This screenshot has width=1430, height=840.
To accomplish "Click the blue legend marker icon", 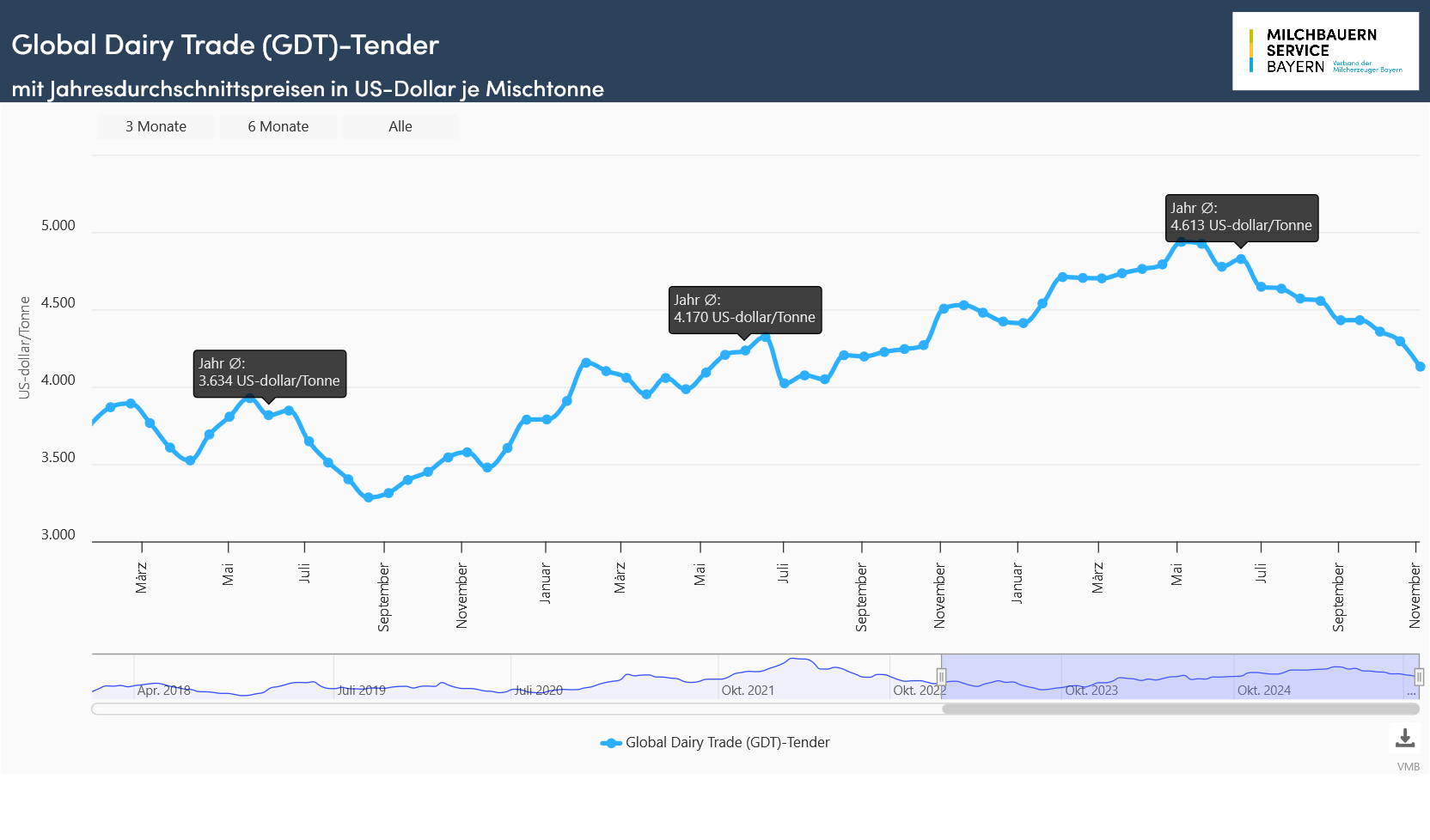I will click(610, 743).
